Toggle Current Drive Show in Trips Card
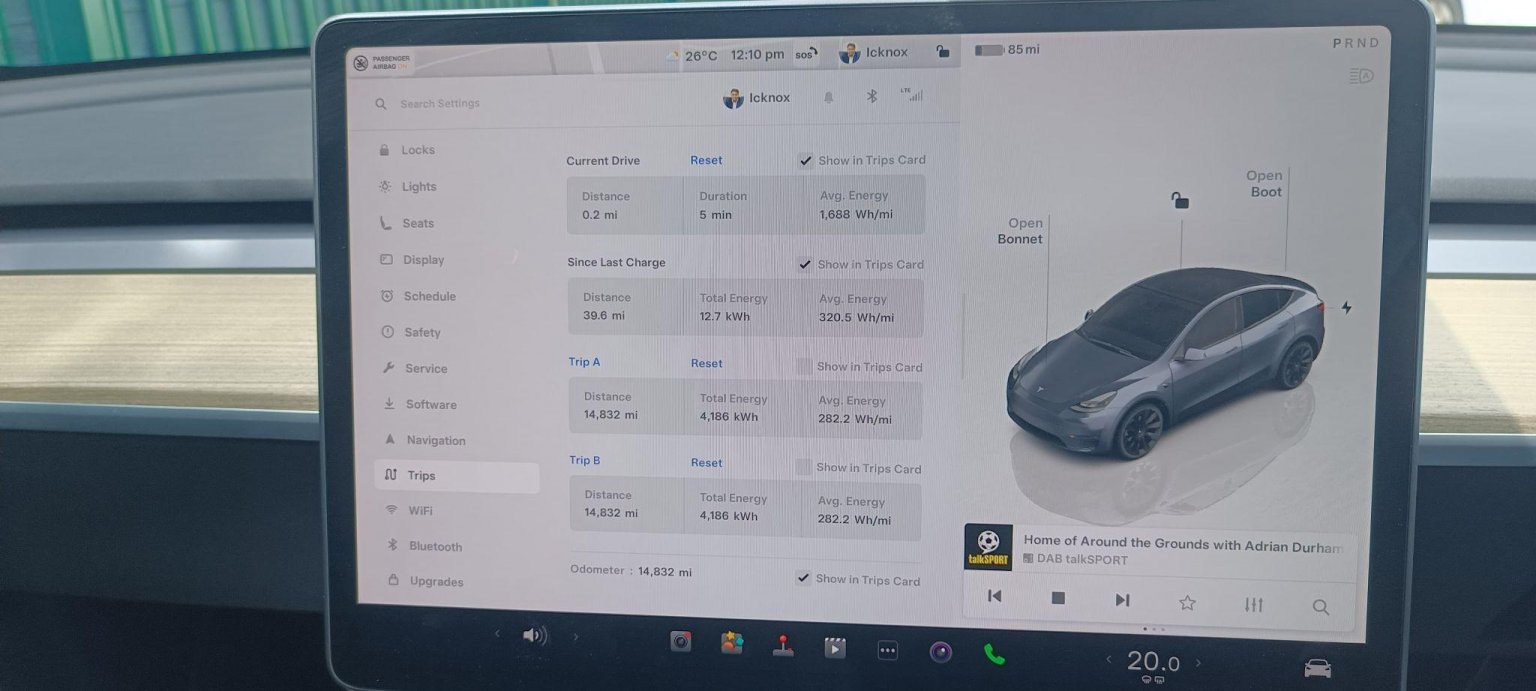 [x=806, y=160]
